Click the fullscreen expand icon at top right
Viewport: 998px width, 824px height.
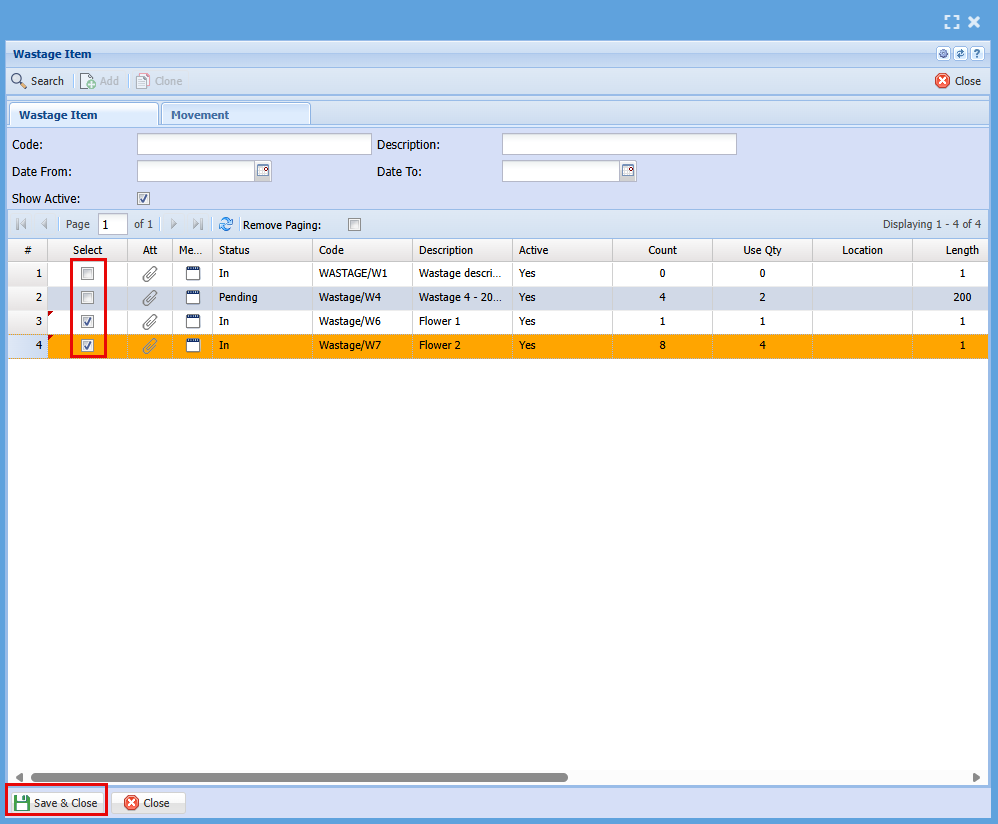tap(951, 22)
